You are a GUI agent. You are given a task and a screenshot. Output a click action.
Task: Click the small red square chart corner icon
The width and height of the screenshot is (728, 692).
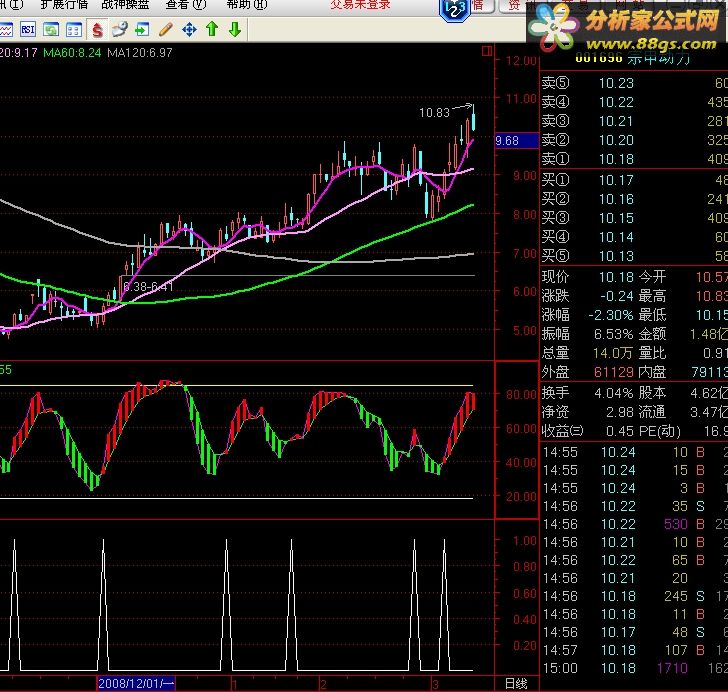(x=487, y=51)
